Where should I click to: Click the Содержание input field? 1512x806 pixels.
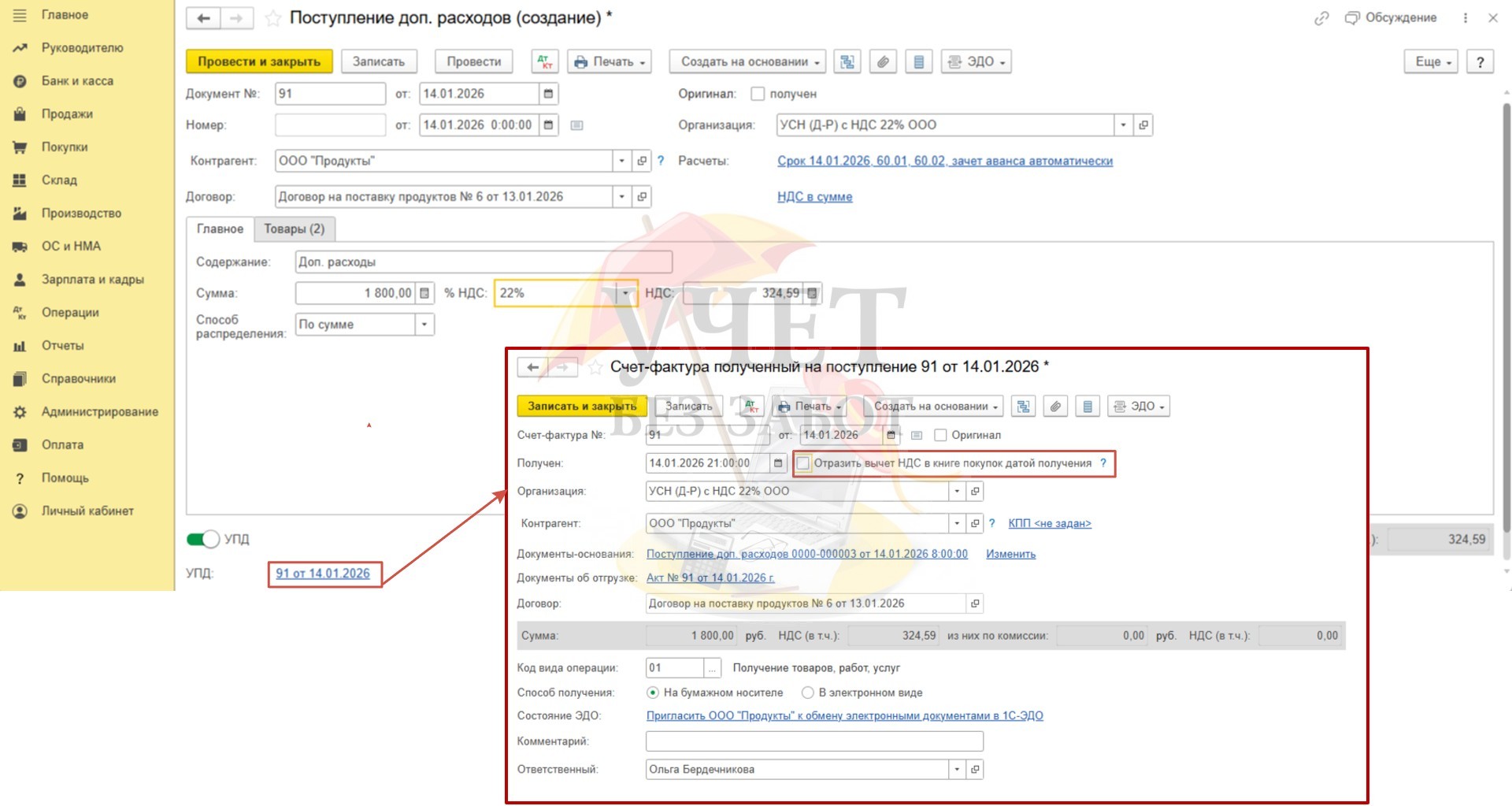coord(483,262)
